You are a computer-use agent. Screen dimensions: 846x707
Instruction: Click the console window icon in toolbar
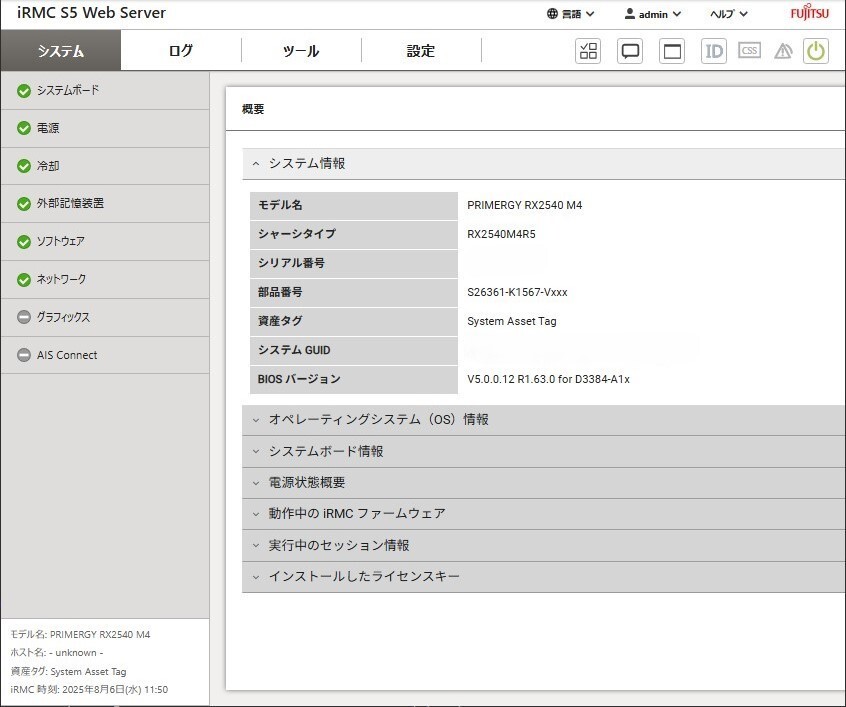pos(673,51)
